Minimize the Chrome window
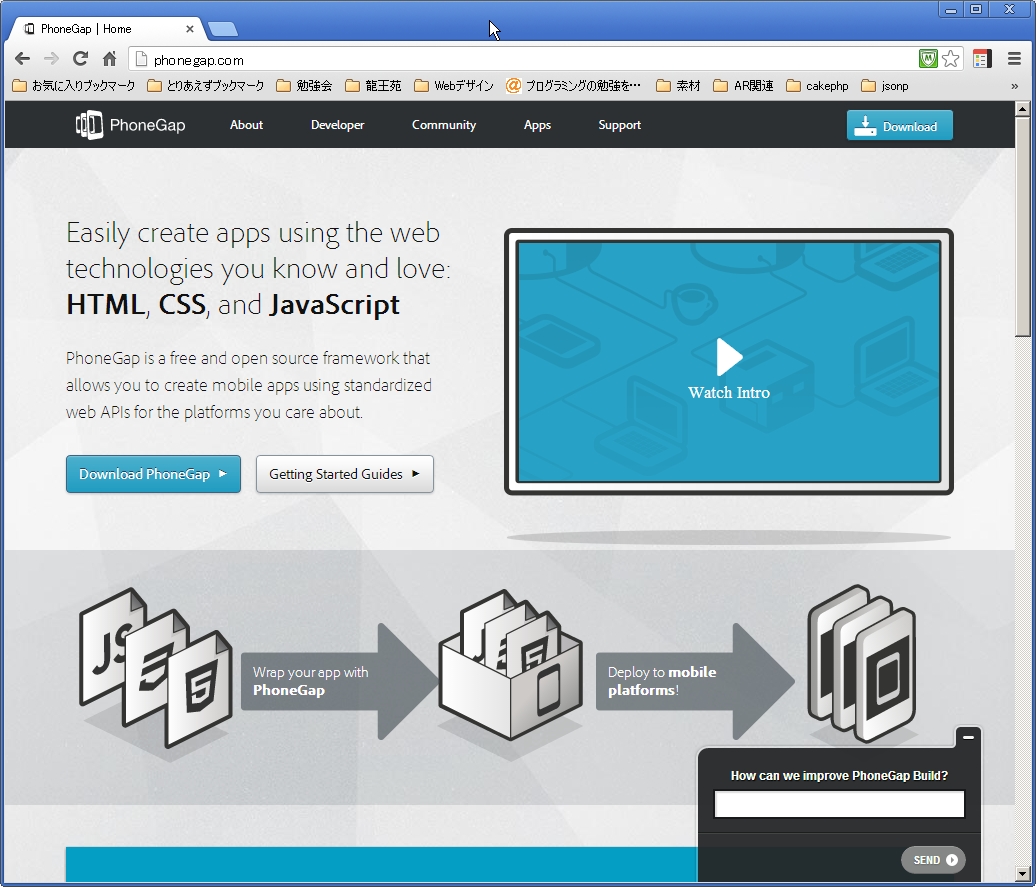This screenshot has width=1036, height=887. coord(951,9)
